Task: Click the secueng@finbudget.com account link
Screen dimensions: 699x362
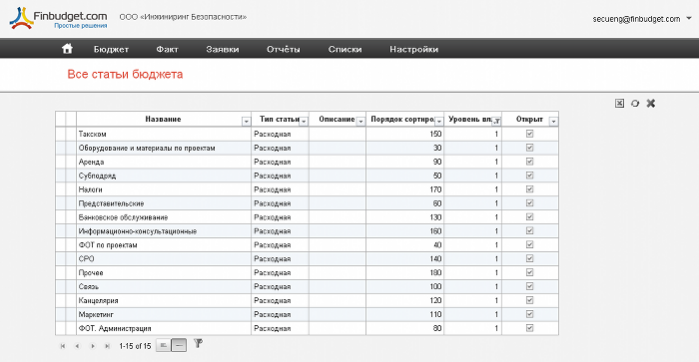Action: pyautogui.click(x=636, y=19)
